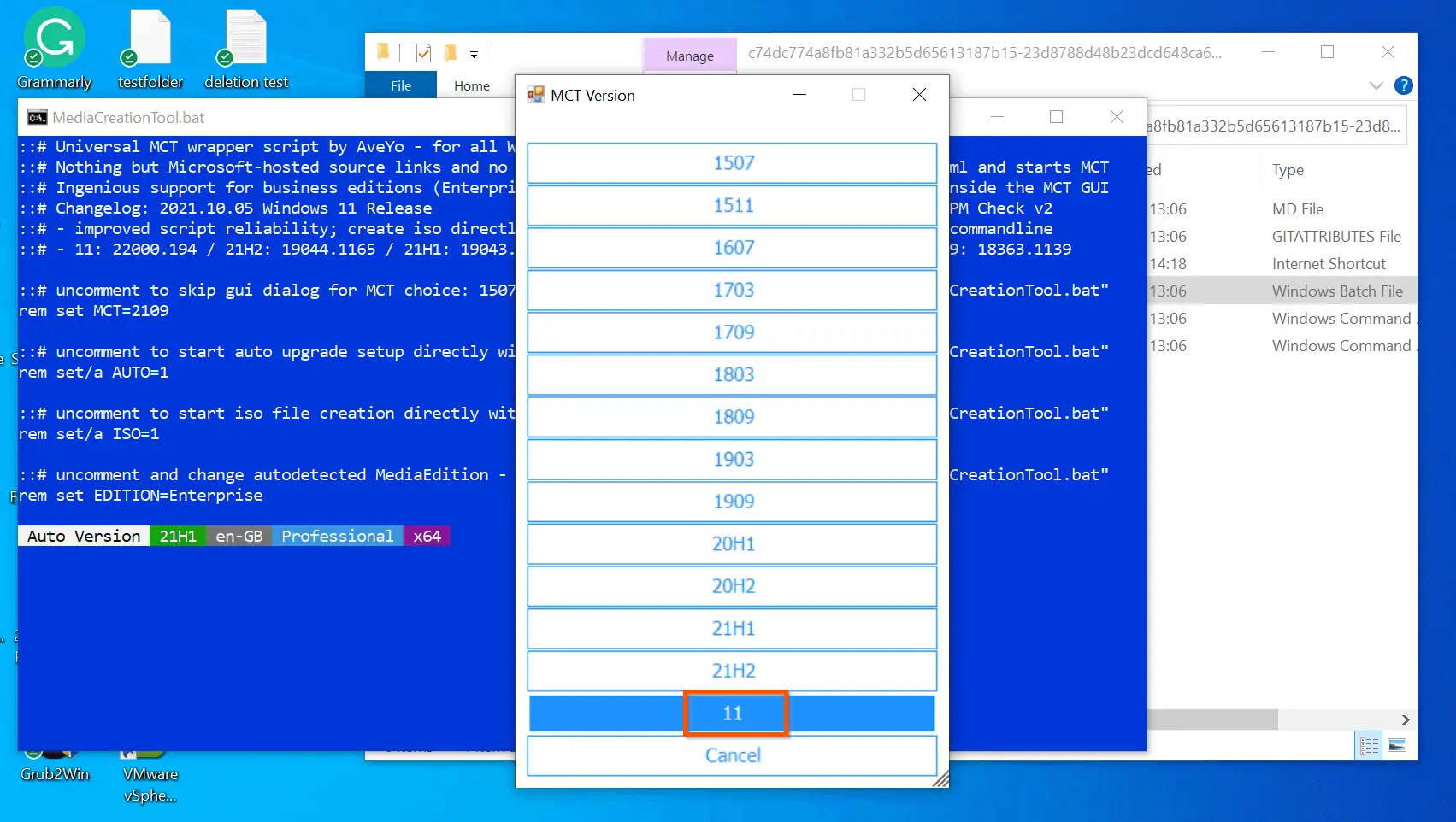Image resolution: width=1456 pixels, height=822 pixels.
Task: Select version 1507 in MCT Version dialog
Action: click(x=732, y=163)
